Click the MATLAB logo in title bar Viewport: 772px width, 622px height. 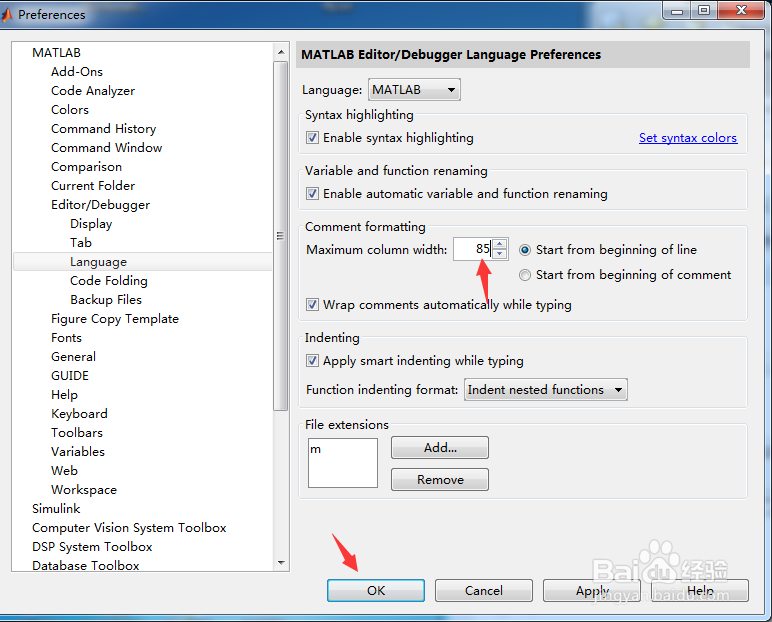6,15
